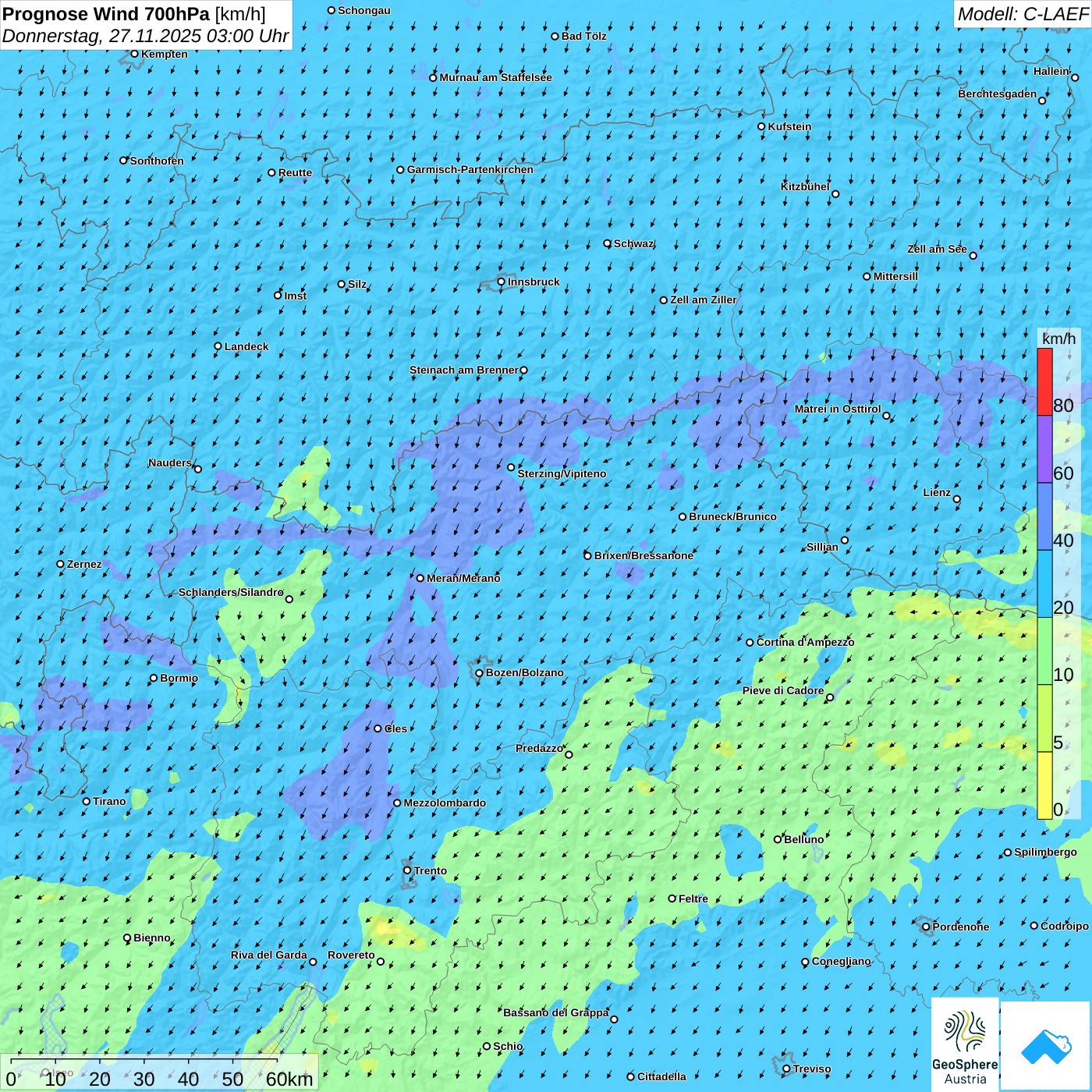Click the Matrei in Osttirol label
The width and height of the screenshot is (1092, 1092).
coord(838,409)
